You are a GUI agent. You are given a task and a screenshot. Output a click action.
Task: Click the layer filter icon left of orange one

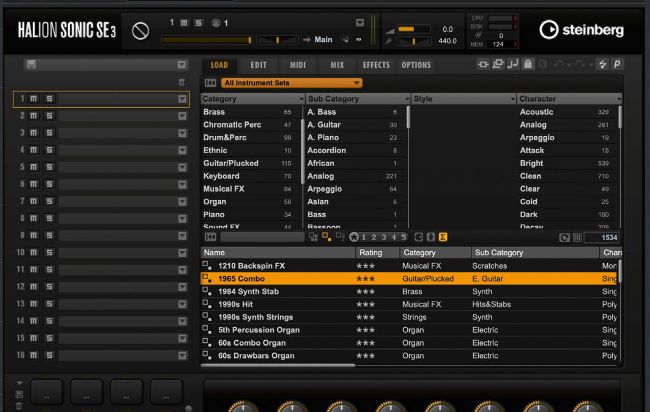coord(313,237)
